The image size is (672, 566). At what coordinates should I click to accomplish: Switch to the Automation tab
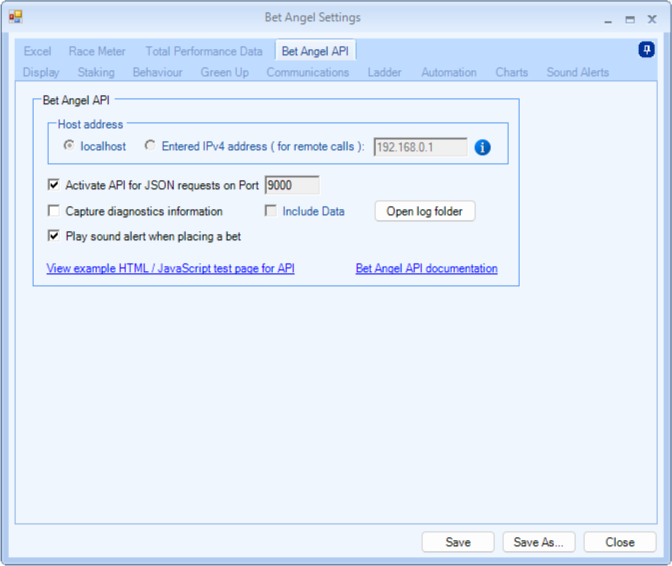tap(449, 72)
